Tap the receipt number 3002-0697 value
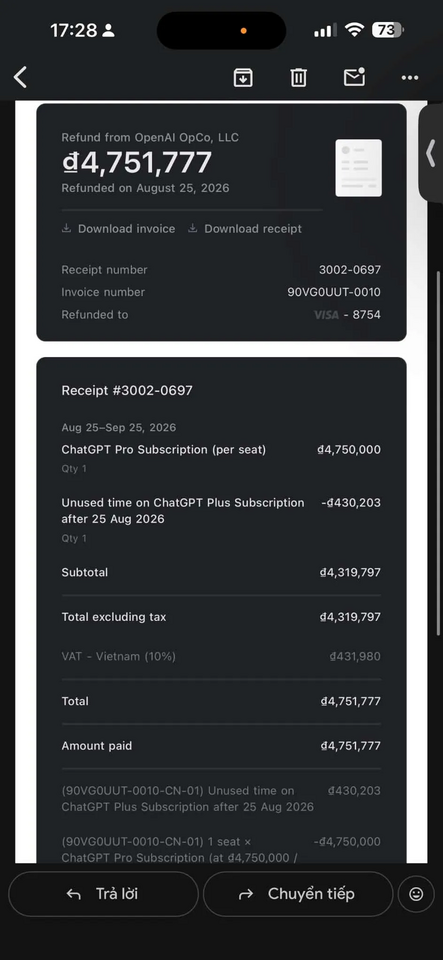The image size is (443, 960). [x=349, y=270]
